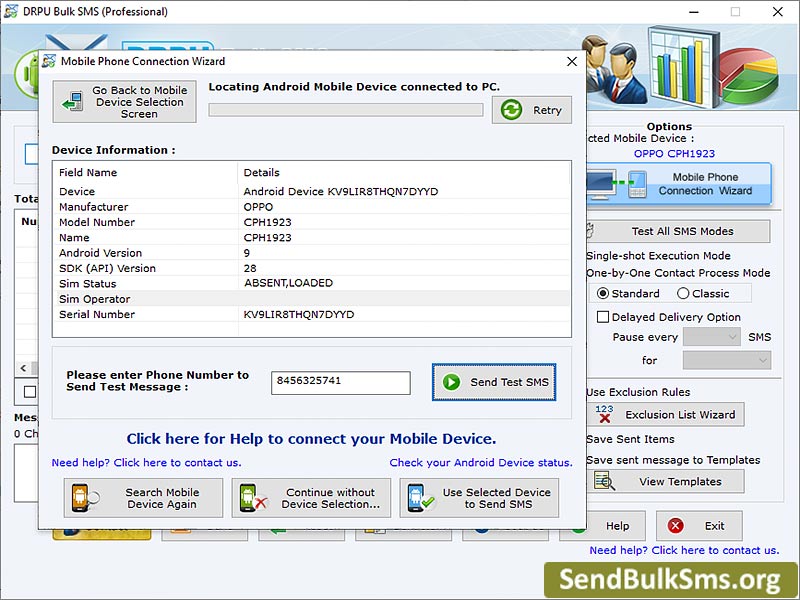Screen dimensions: 800x600
Task: Exit the application
Action: tap(699, 526)
